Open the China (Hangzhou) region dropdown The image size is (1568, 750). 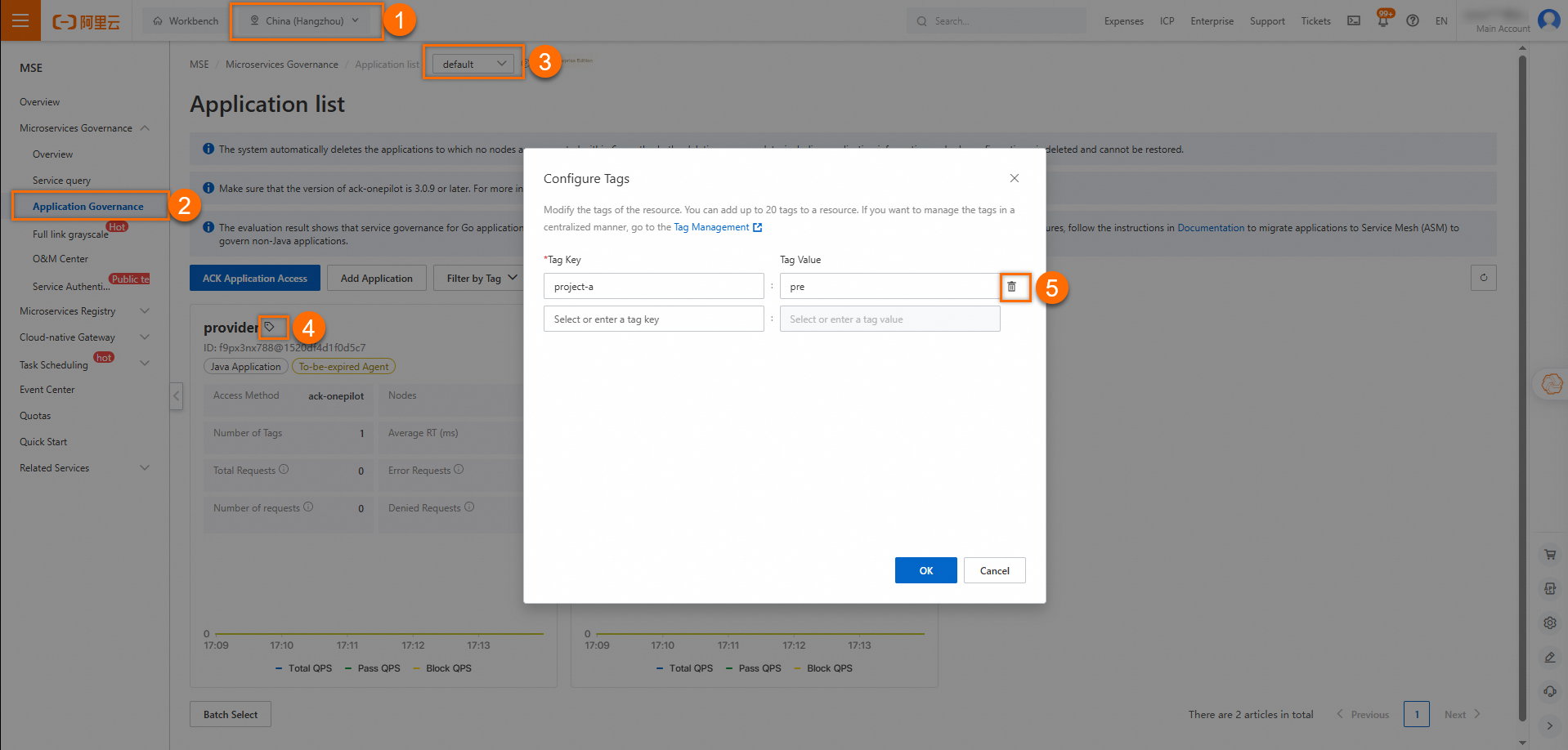pyautogui.click(x=305, y=21)
